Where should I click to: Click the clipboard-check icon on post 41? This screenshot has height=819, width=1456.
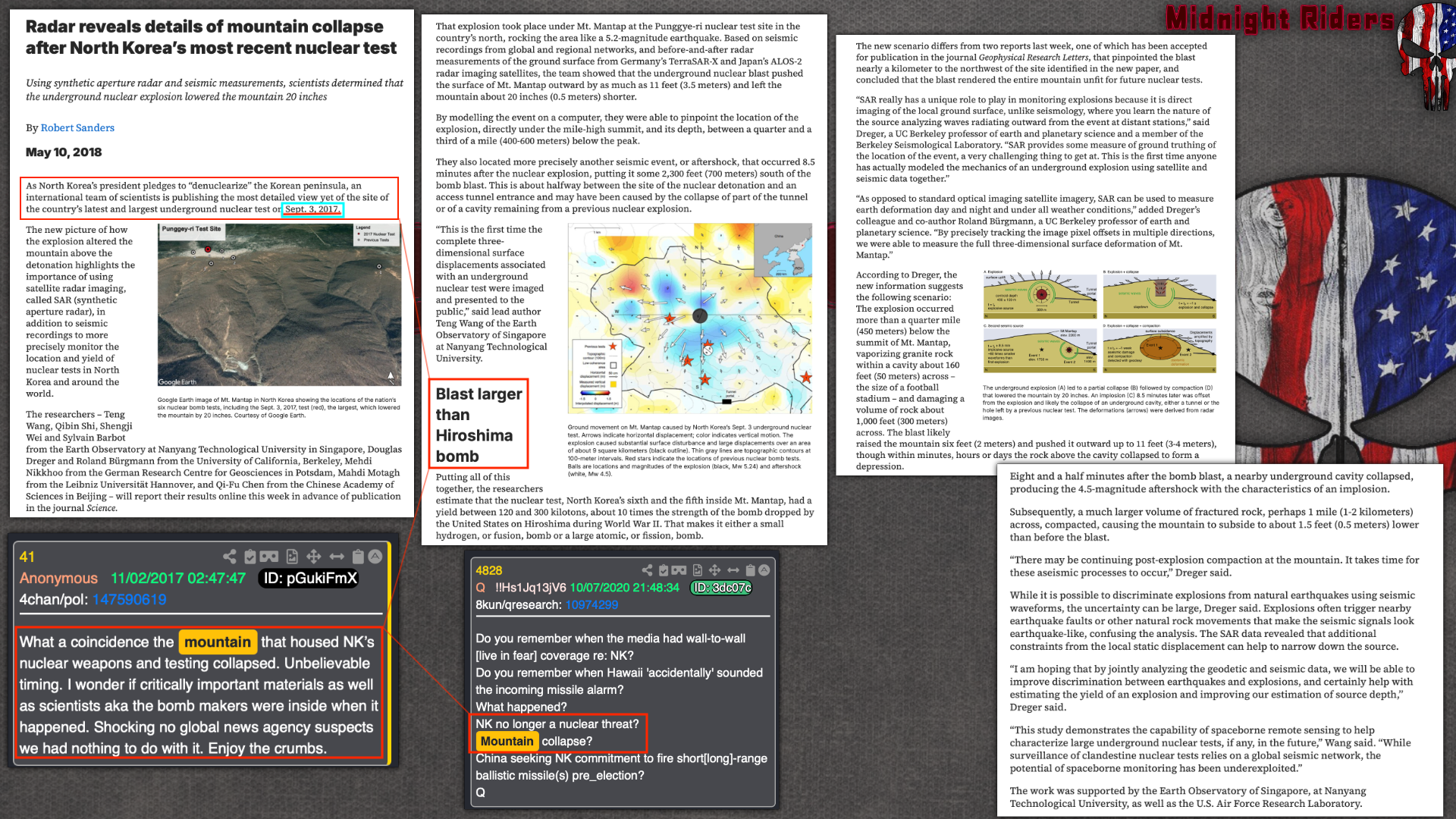(x=250, y=557)
